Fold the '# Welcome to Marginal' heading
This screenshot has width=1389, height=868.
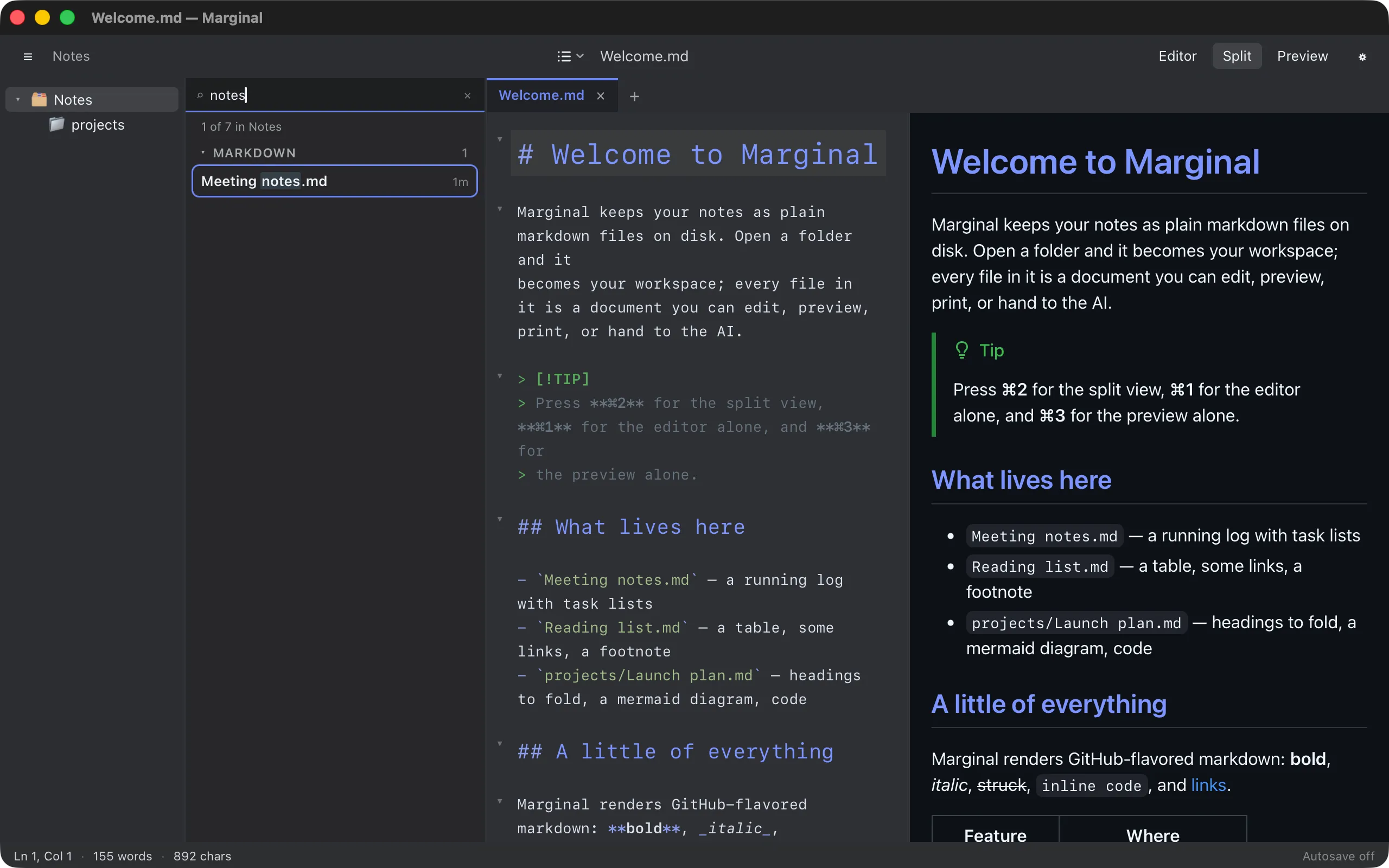point(499,139)
